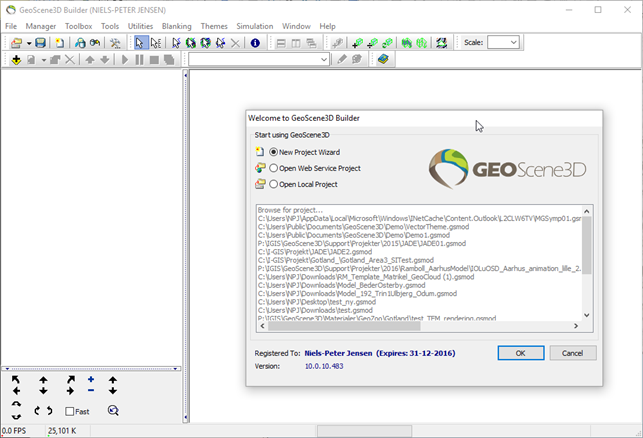The height and width of the screenshot is (438, 643).
Task: Click the project list scroll up arrow
Action: (x=586, y=211)
